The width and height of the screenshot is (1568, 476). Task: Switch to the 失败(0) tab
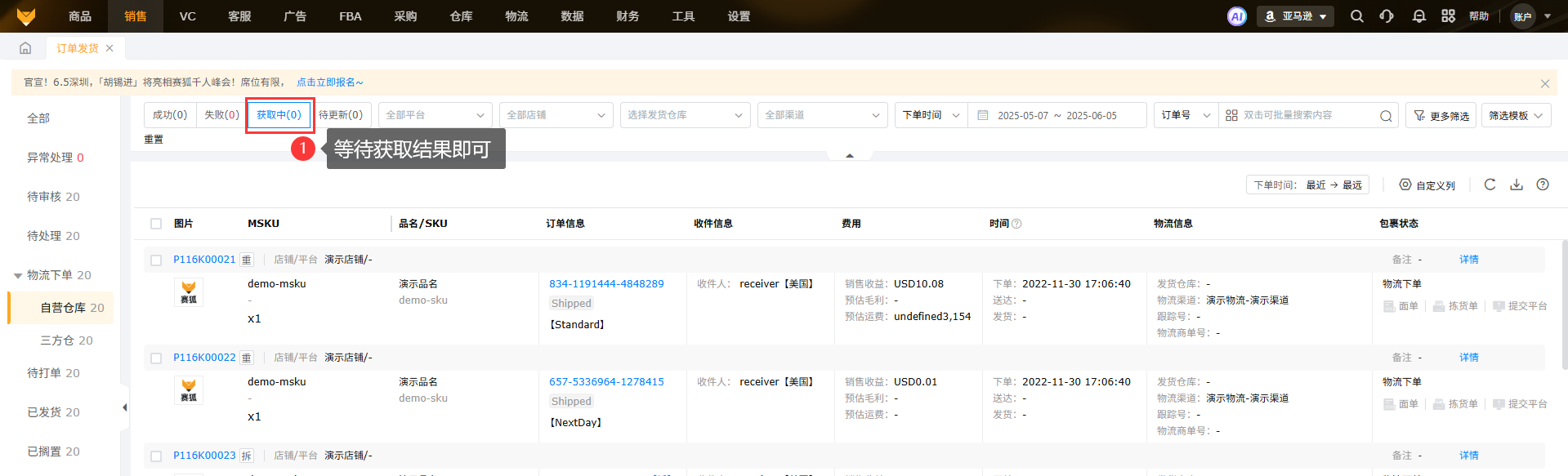pos(221,115)
